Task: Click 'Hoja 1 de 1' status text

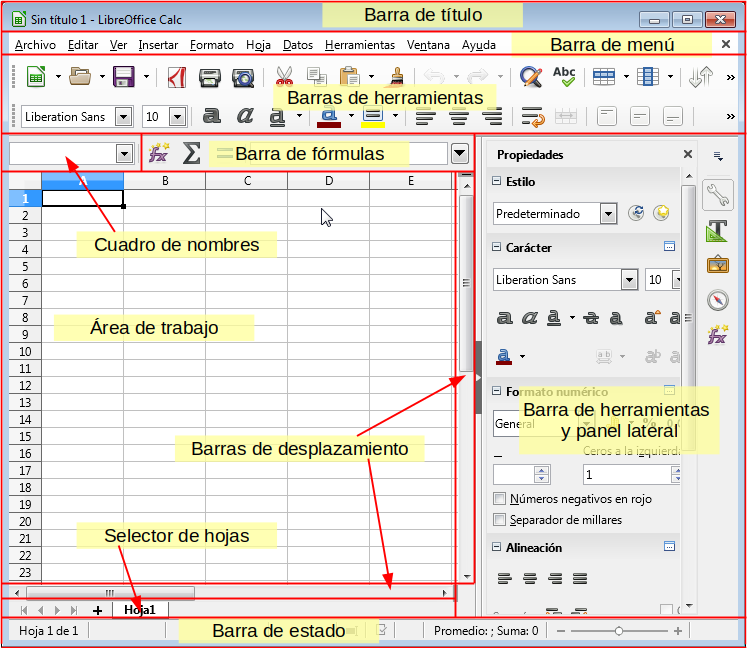Action: (48, 631)
